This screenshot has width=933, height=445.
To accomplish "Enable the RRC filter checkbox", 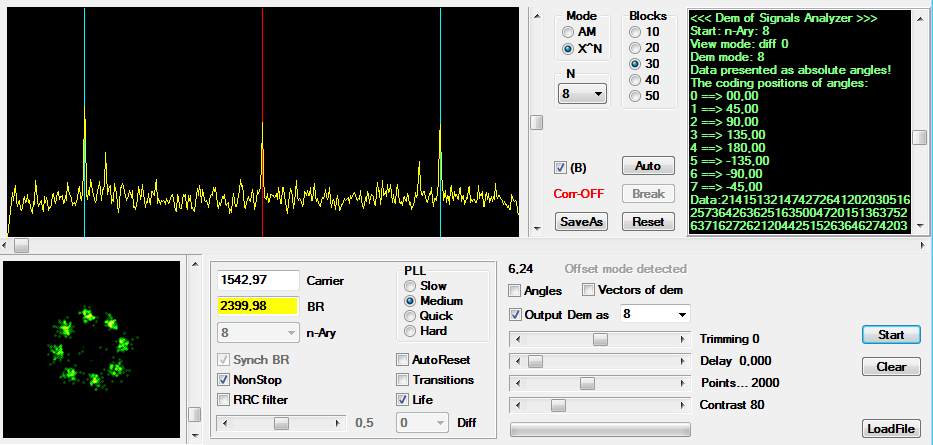I will point(224,399).
